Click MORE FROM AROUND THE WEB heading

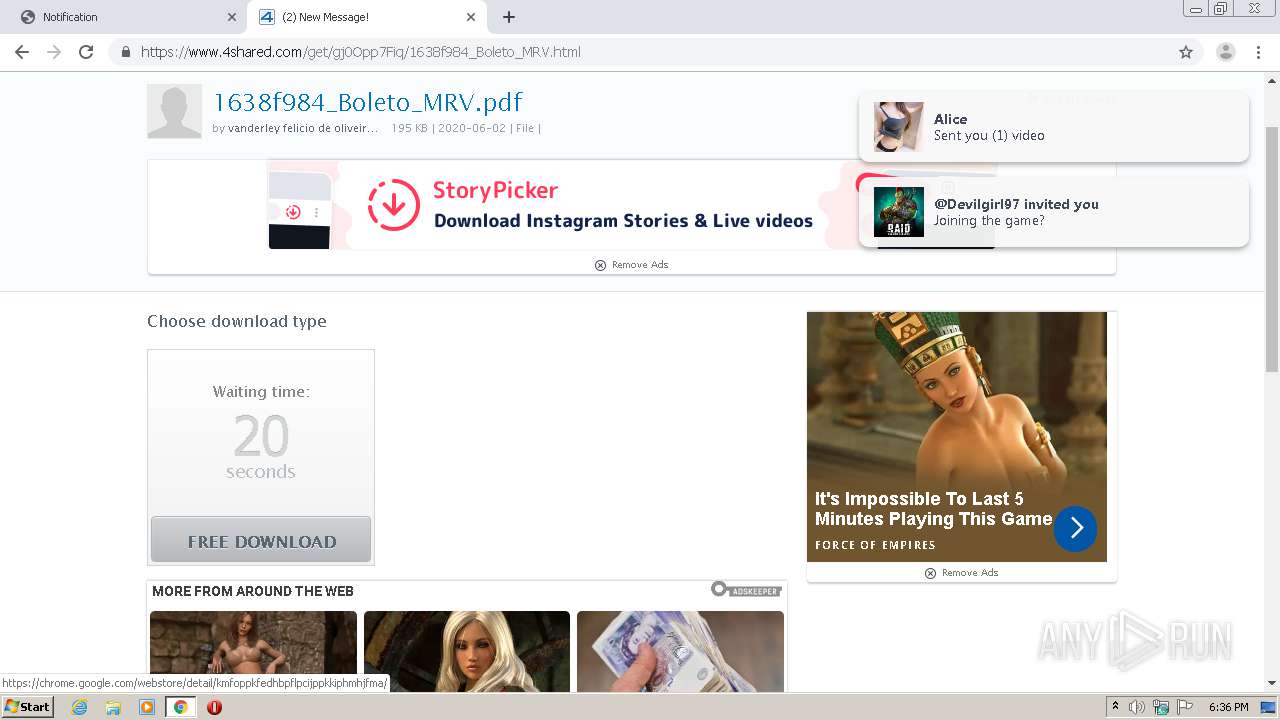(x=253, y=591)
